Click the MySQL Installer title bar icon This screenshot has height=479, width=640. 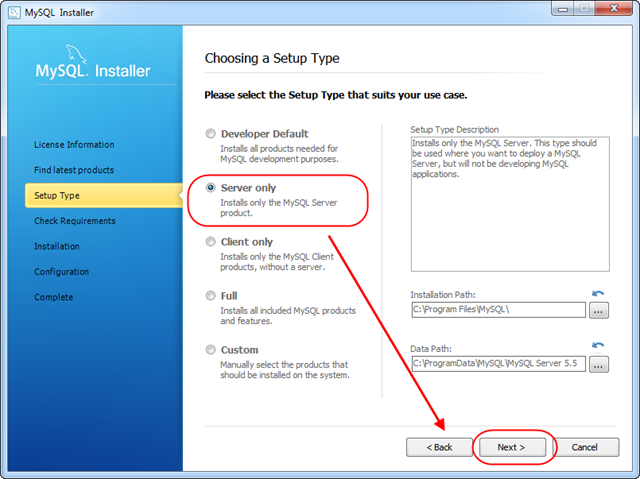[x=14, y=12]
